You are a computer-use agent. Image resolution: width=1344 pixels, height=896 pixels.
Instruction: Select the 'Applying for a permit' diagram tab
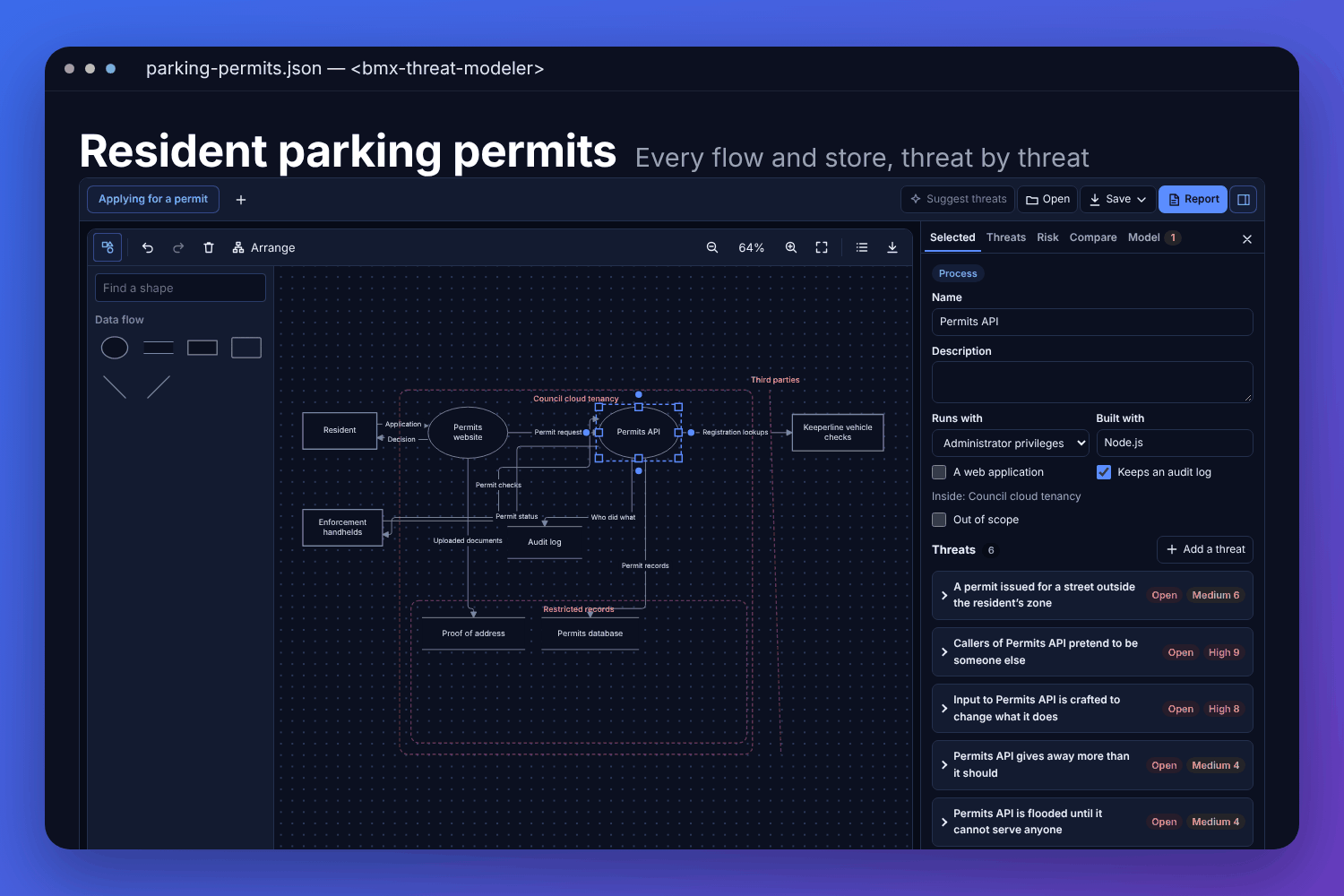pos(153,199)
